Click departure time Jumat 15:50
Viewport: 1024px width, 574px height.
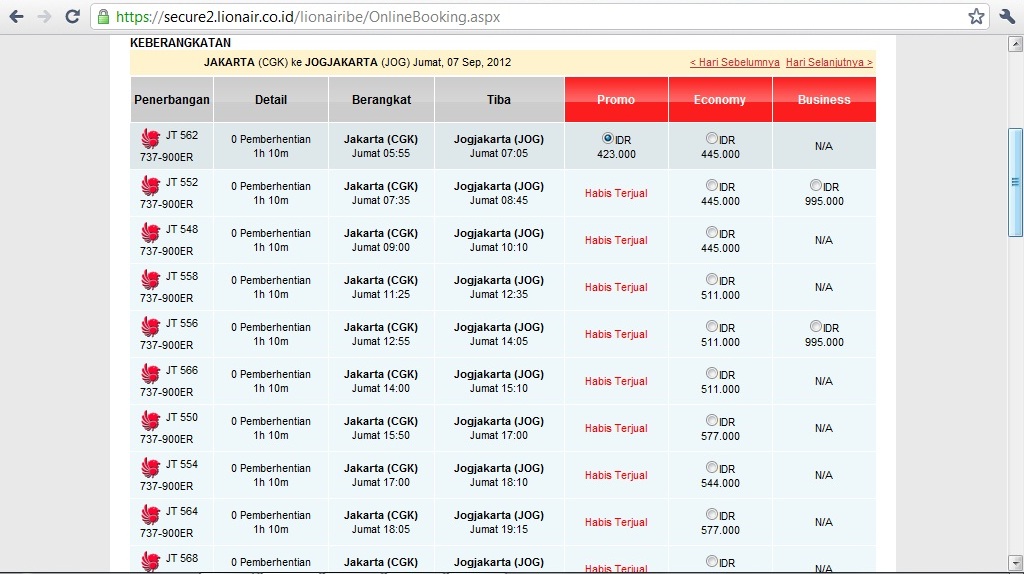point(381,436)
